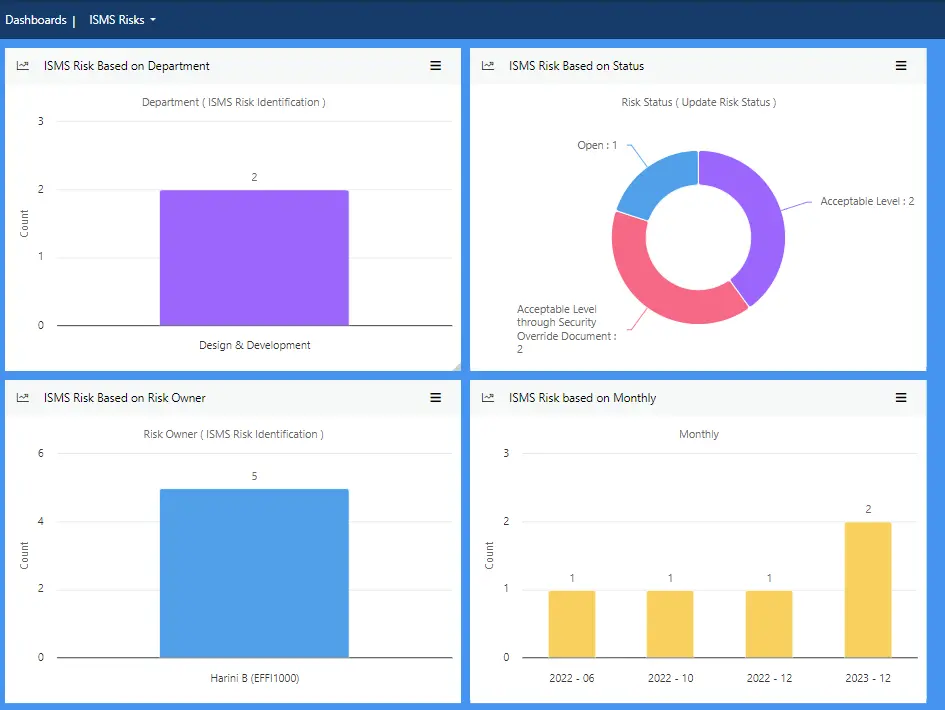Viewport: 945px width, 710px height.
Task: Click chart icon beside ISMS Risk Based on Department
Action: (x=23, y=66)
